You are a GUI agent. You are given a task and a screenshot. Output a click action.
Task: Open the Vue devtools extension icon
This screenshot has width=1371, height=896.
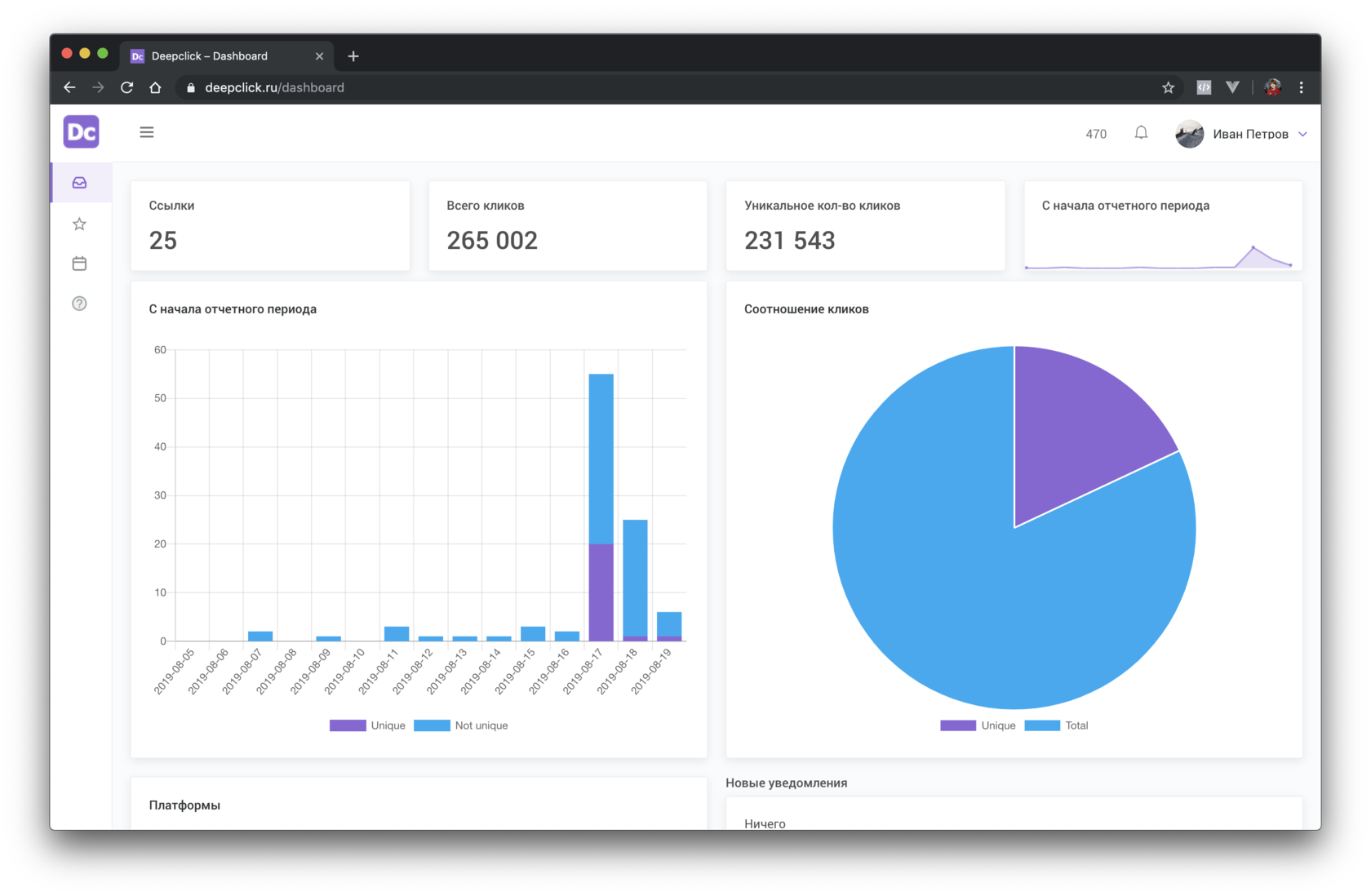[x=1232, y=87]
